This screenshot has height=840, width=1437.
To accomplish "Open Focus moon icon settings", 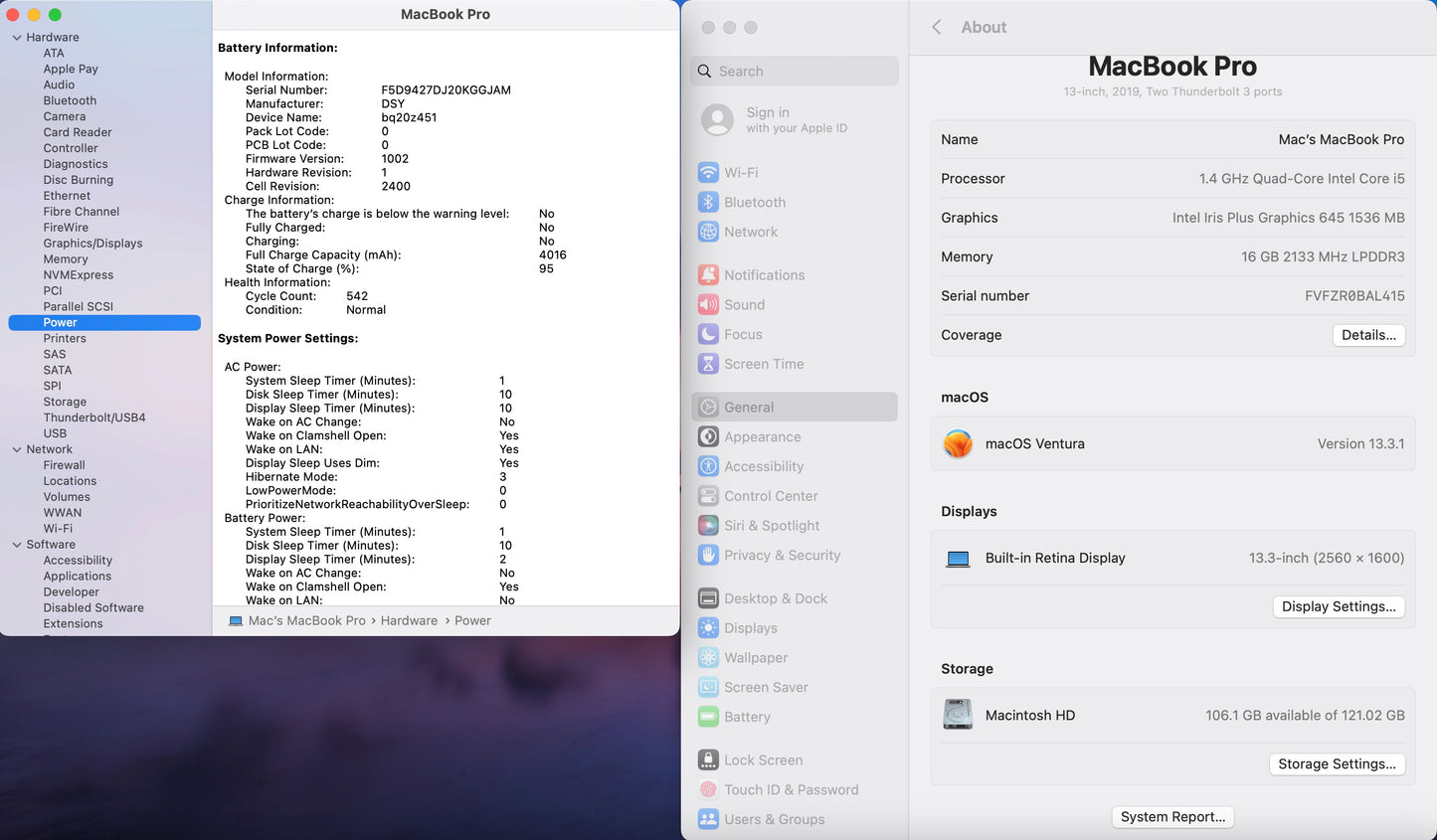I will tap(708, 335).
